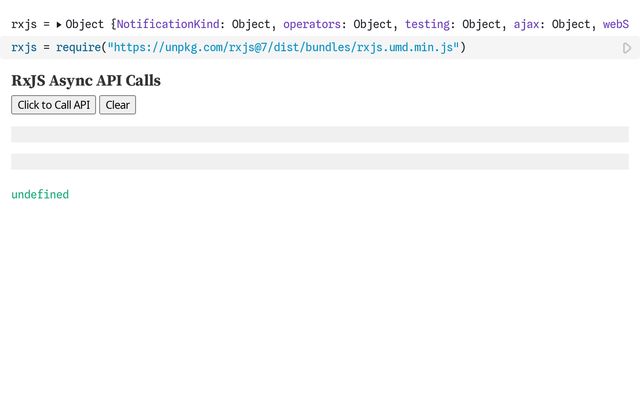640x400 pixels.
Task: Select the unpkg URL string in the code
Action: point(283,48)
